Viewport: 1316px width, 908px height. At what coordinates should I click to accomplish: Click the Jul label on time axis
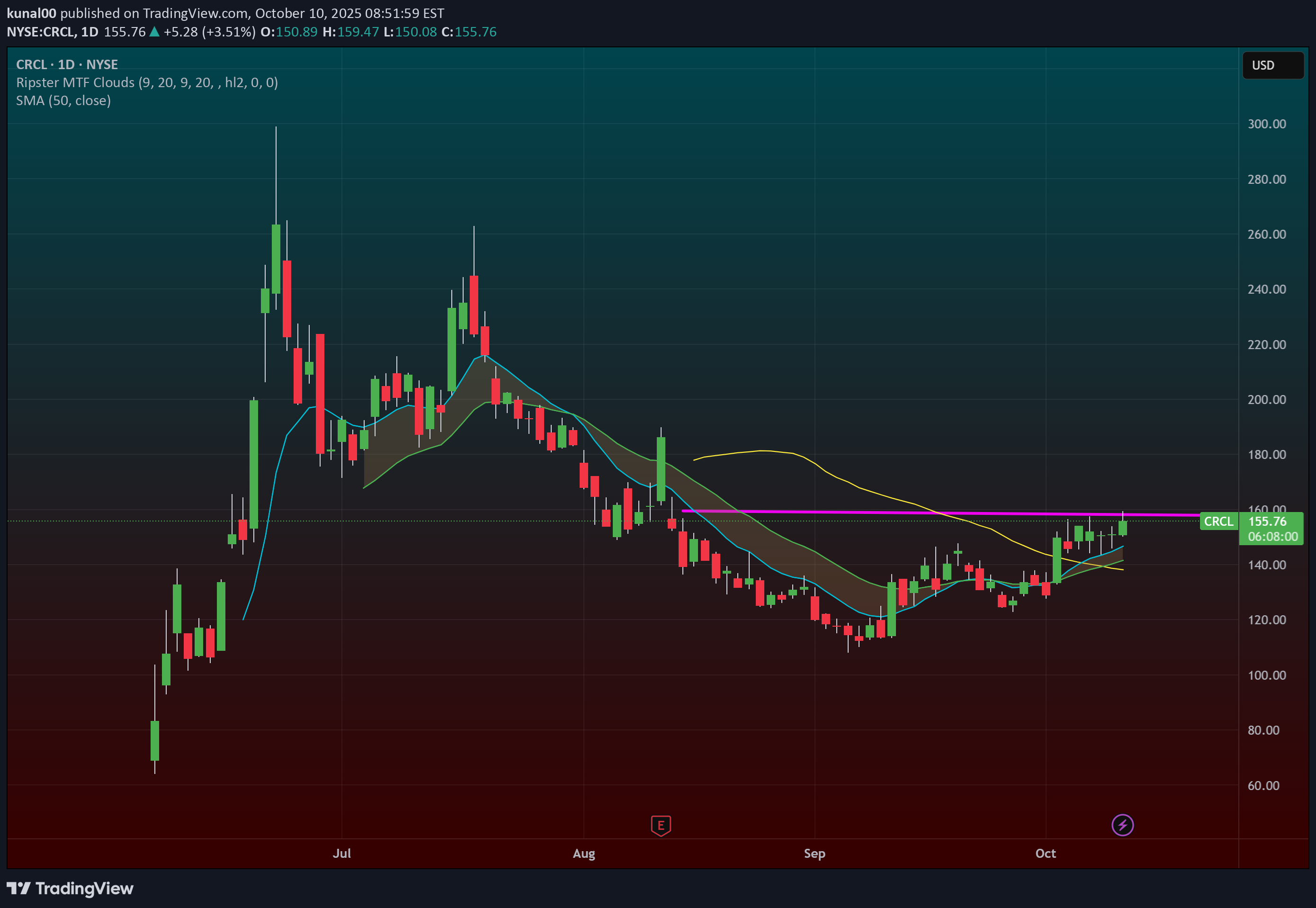(x=341, y=854)
